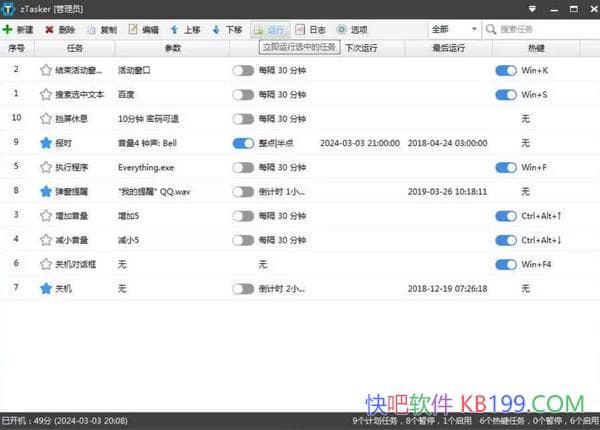Disable the 报时 schedule toggle
600x430 pixels.
(x=243, y=143)
